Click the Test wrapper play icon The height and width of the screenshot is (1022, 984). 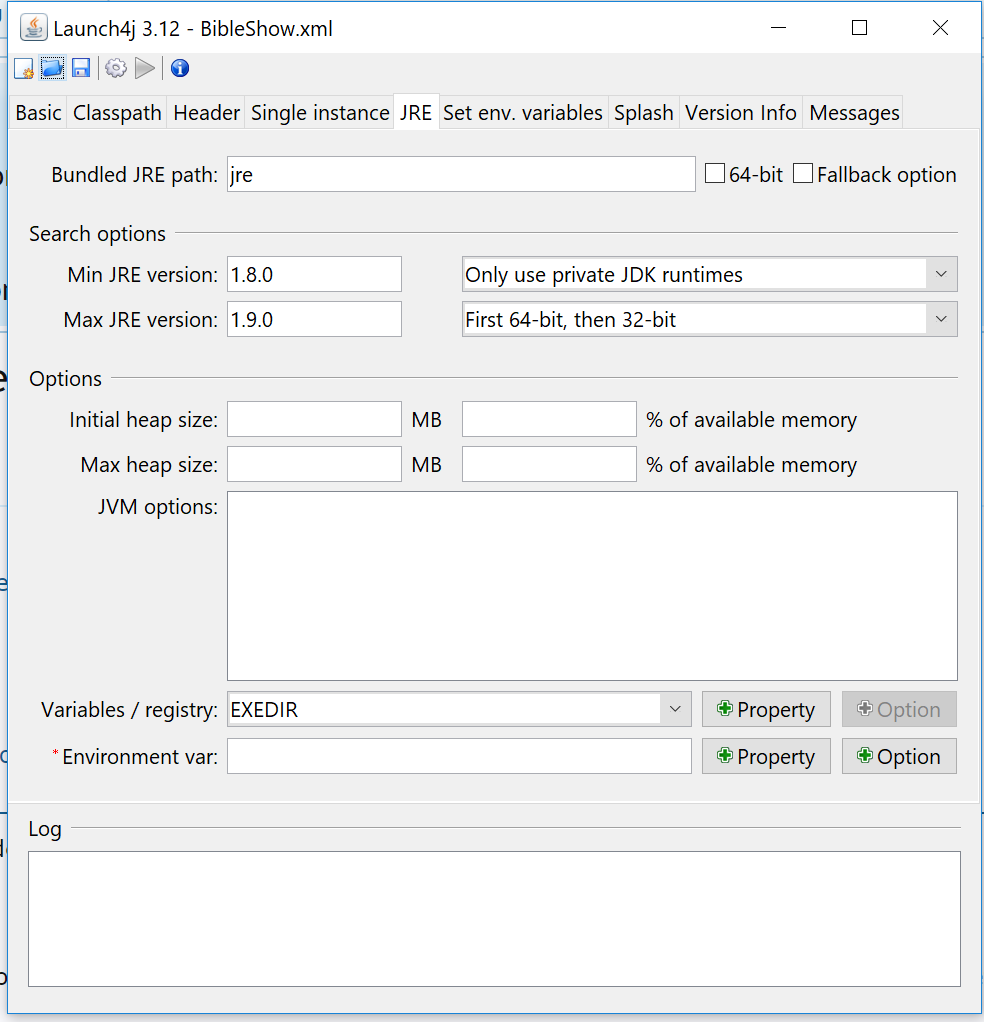click(145, 68)
